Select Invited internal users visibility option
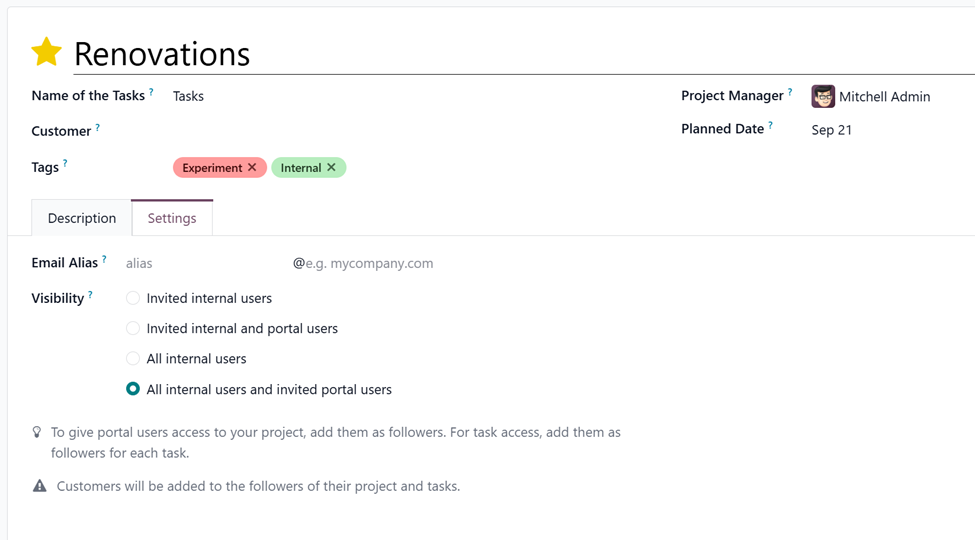 133,298
